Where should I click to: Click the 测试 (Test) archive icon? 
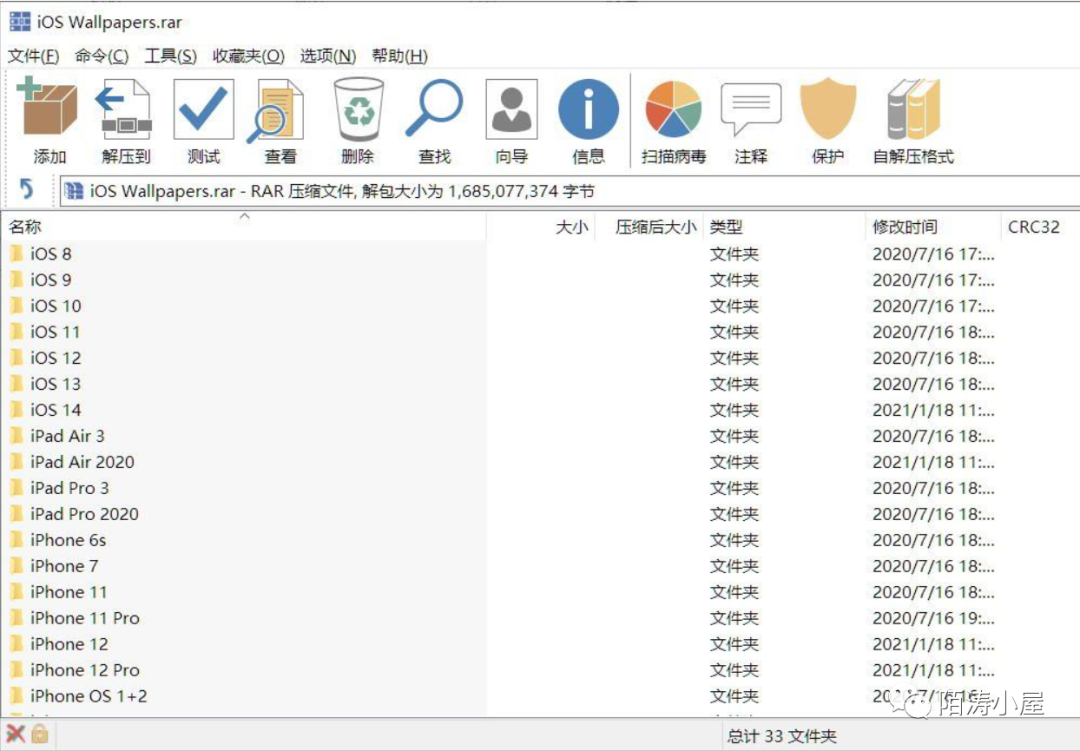pyautogui.click(x=202, y=110)
